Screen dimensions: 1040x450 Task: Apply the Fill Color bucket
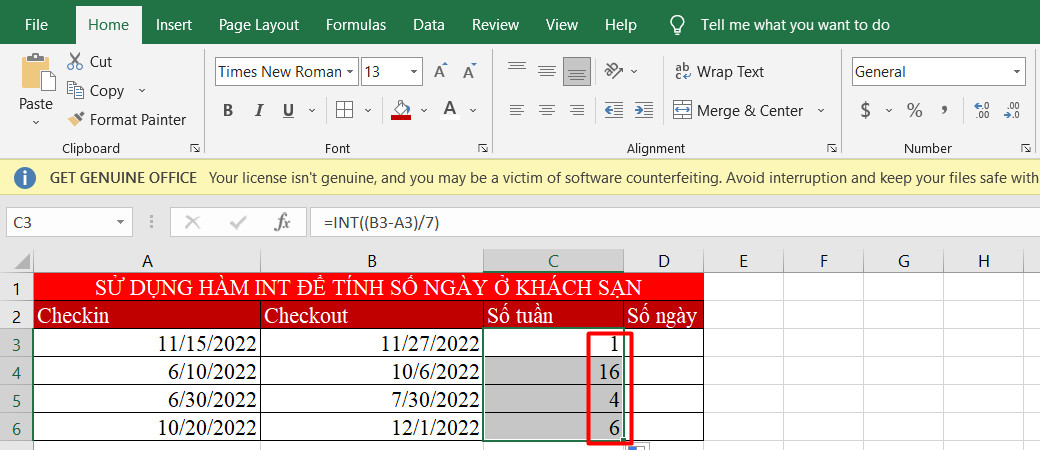pos(401,110)
